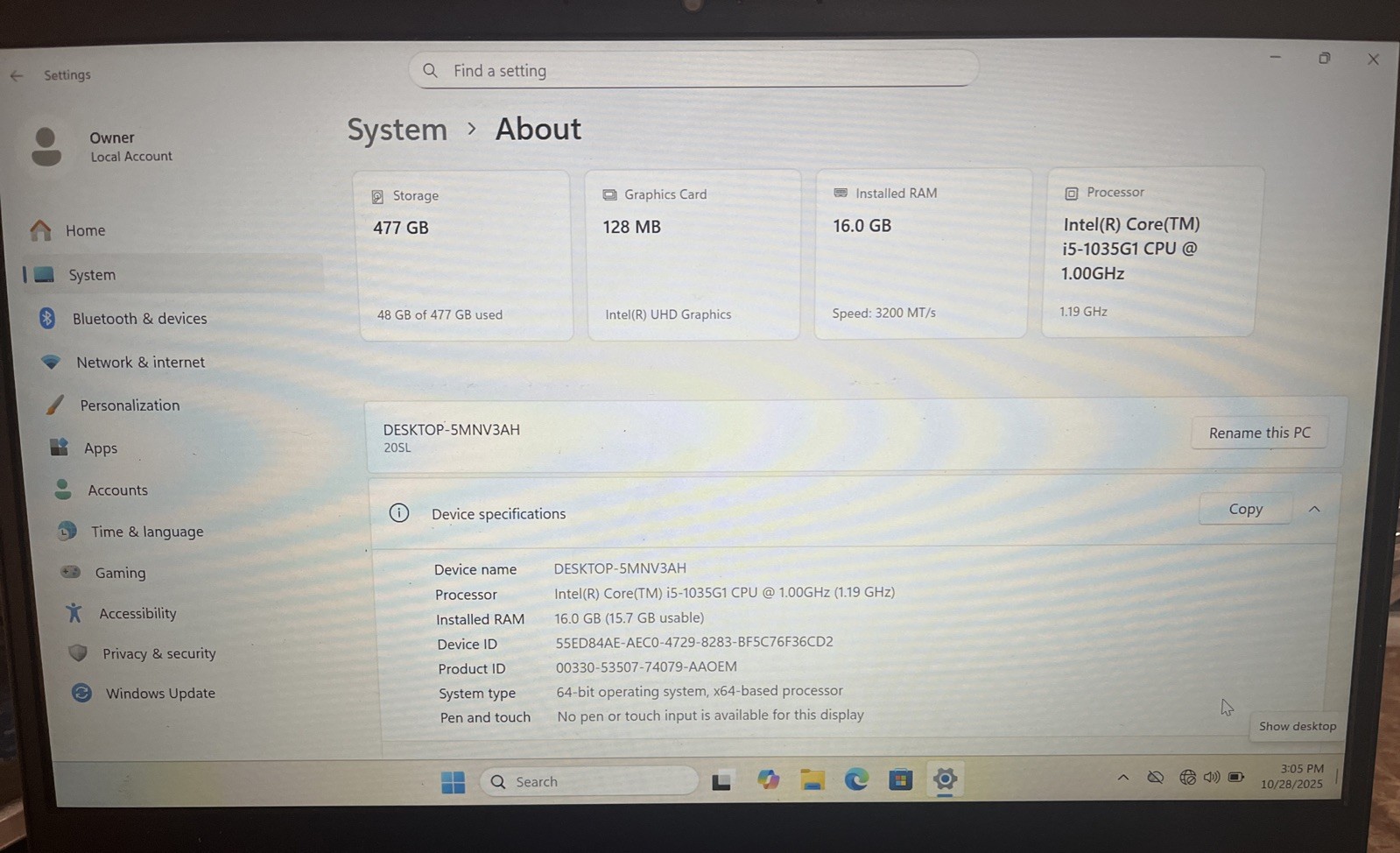Open Gaming settings
Image resolution: width=1400 pixels, height=853 pixels.
[103, 573]
